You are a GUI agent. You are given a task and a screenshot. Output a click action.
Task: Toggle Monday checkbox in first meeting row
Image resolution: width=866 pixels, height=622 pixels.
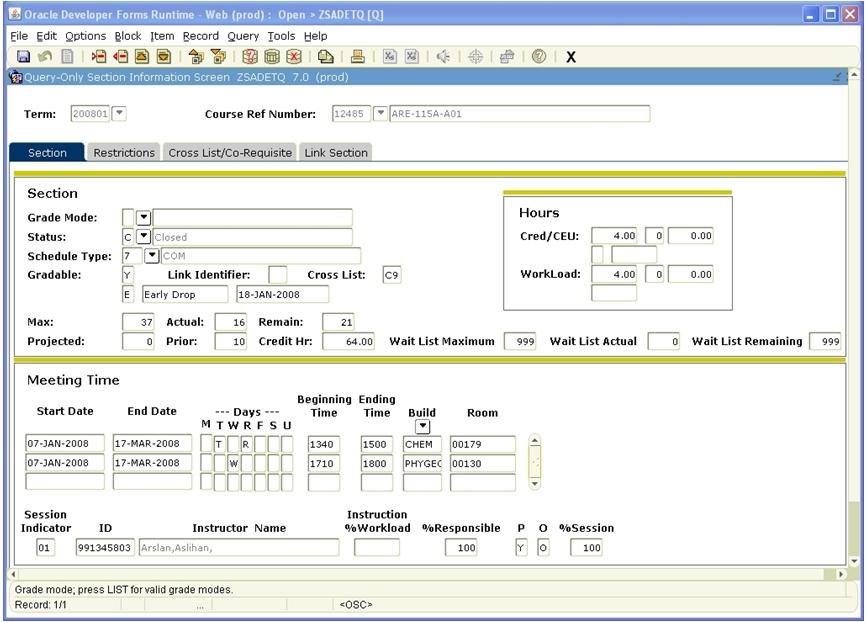pos(206,444)
